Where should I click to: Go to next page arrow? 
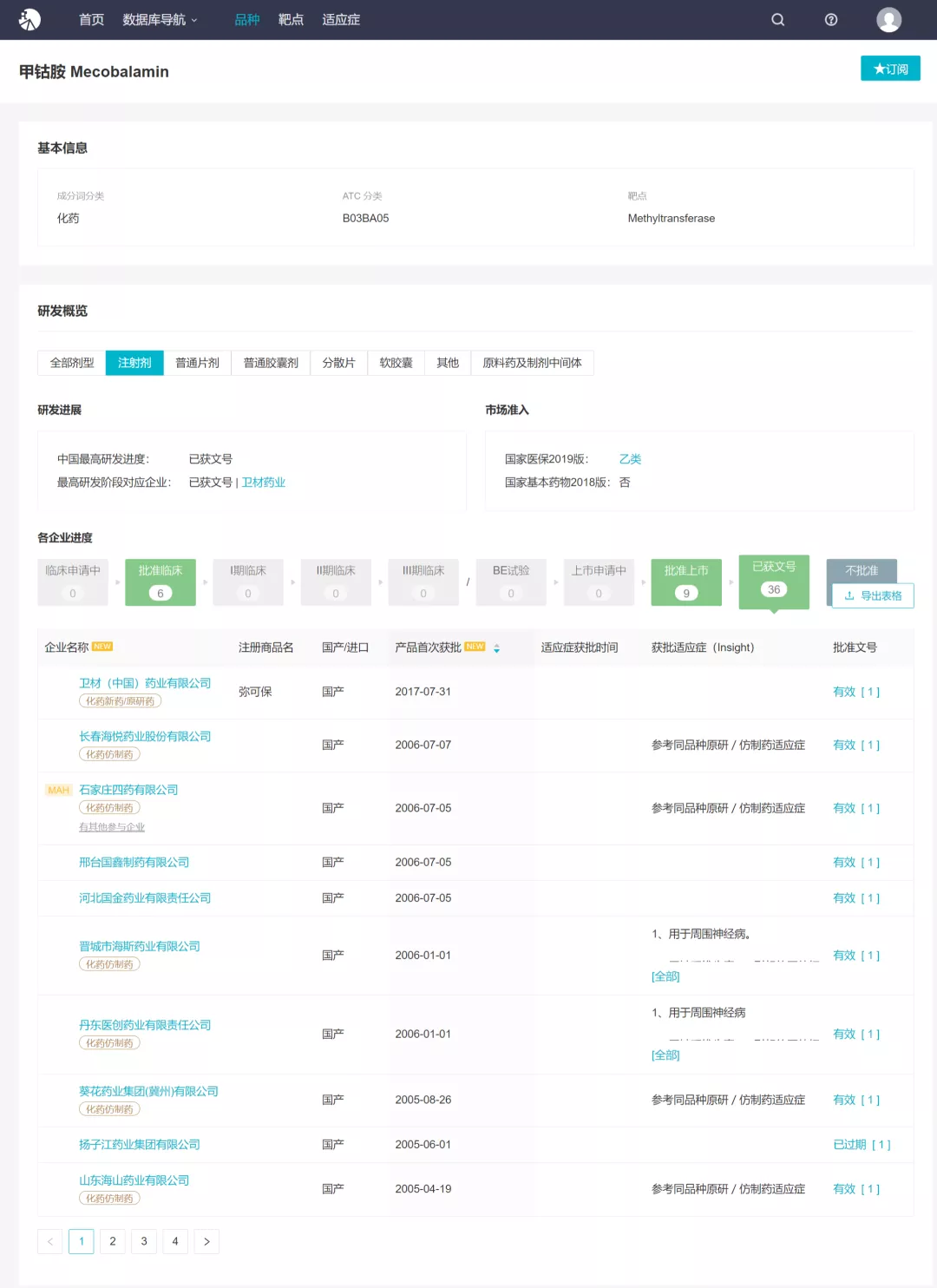coord(206,1241)
